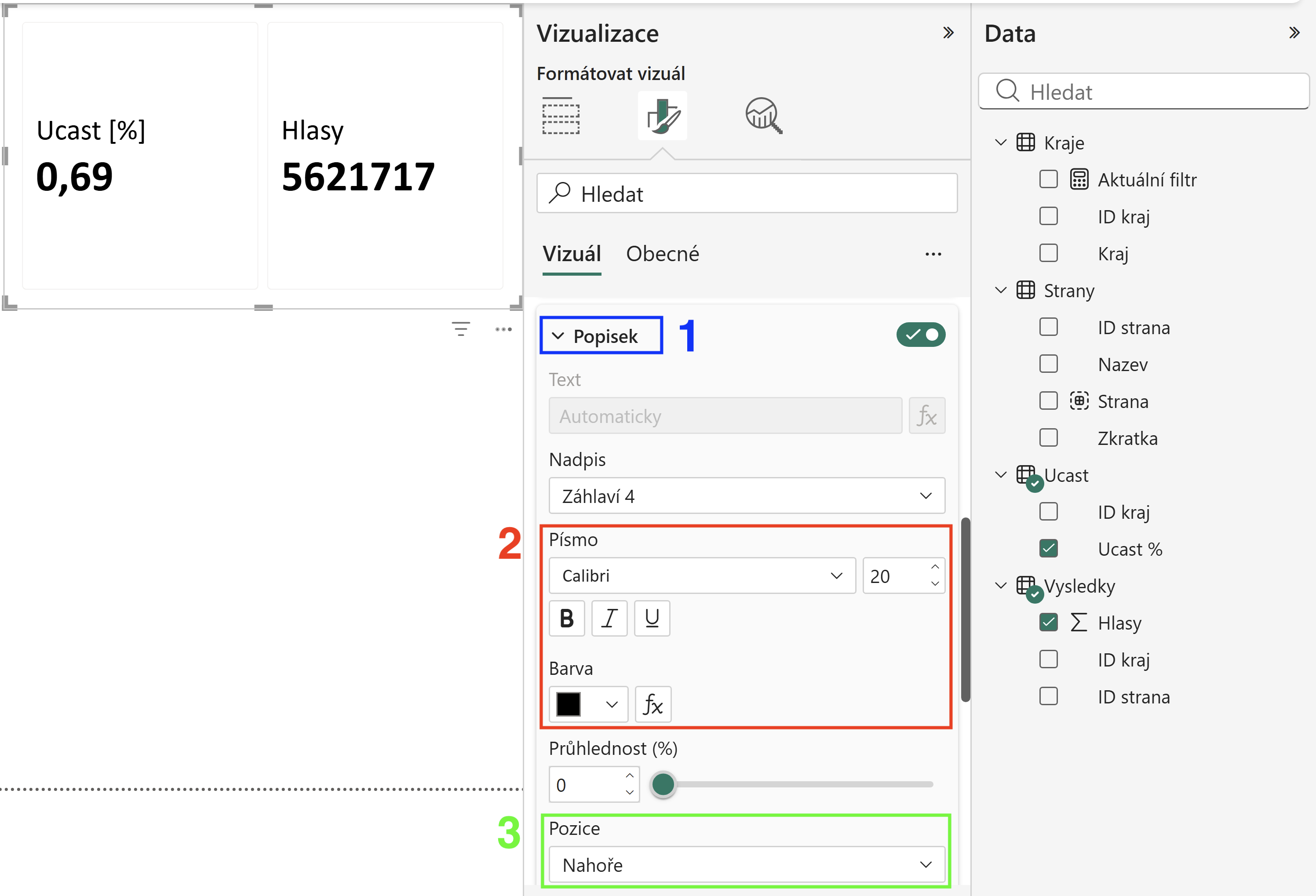Viewport: 1316px width, 896px height.
Task: Decrease the Průhlednost value stepper
Action: [x=630, y=792]
